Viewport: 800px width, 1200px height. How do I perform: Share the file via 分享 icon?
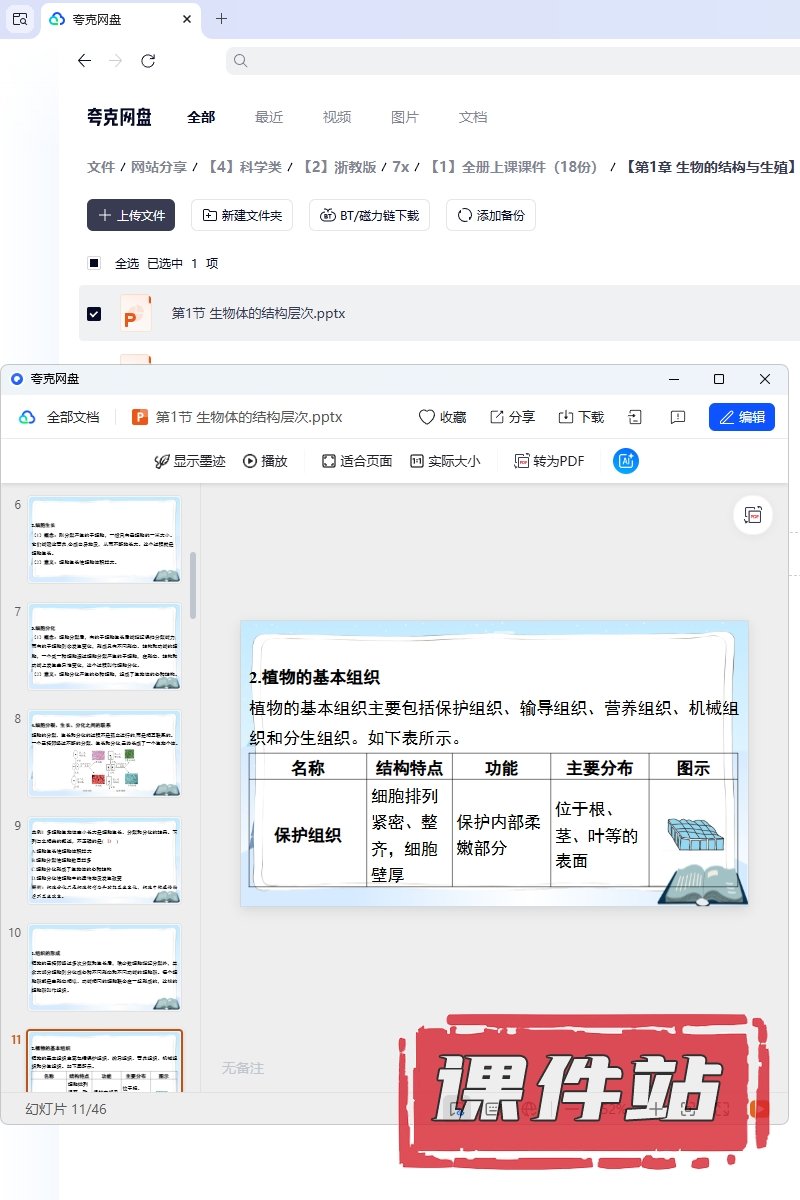point(497,417)
